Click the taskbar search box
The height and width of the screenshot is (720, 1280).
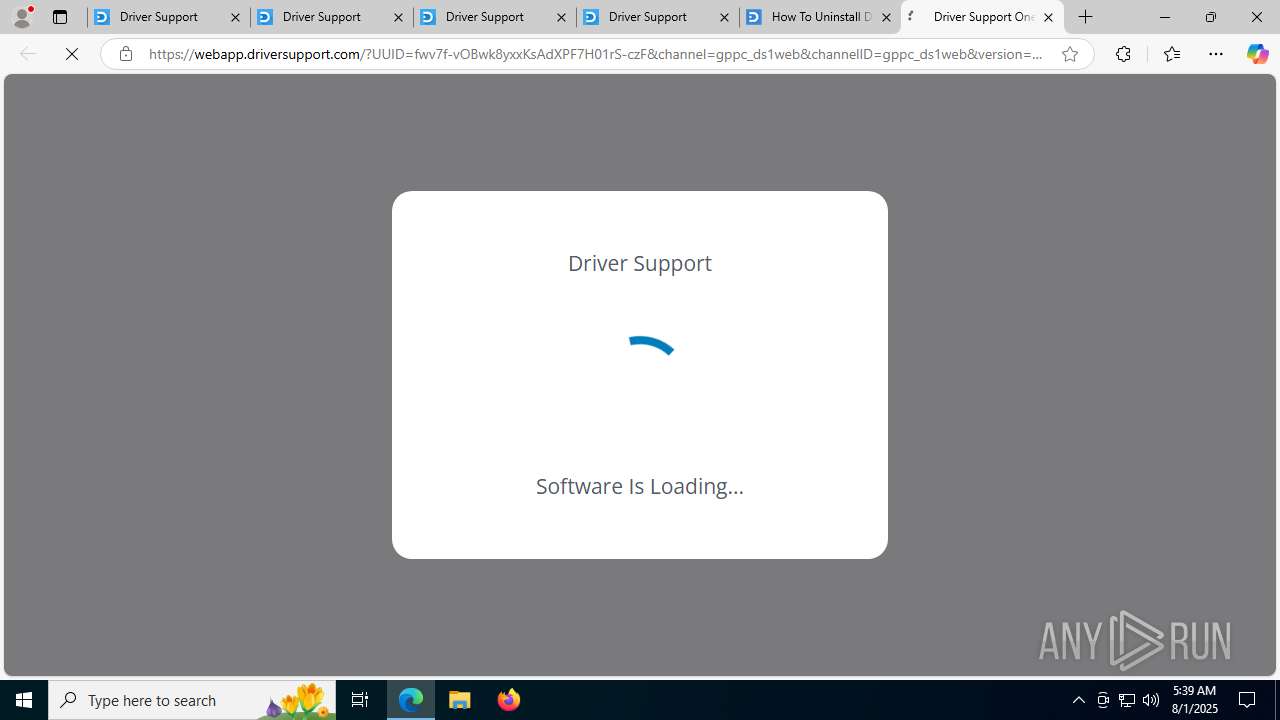click(192, 700)
